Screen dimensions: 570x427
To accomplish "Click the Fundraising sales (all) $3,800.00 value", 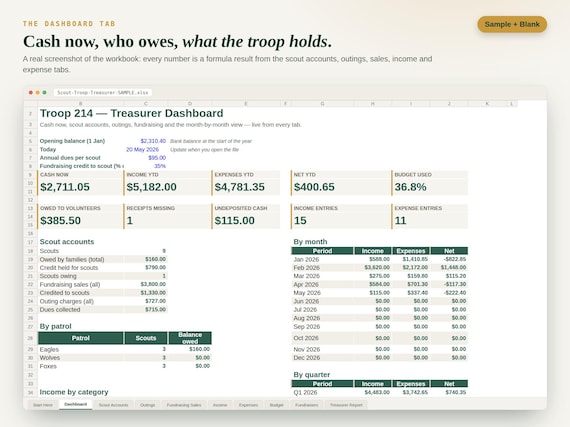I will [x=153, y=284].
